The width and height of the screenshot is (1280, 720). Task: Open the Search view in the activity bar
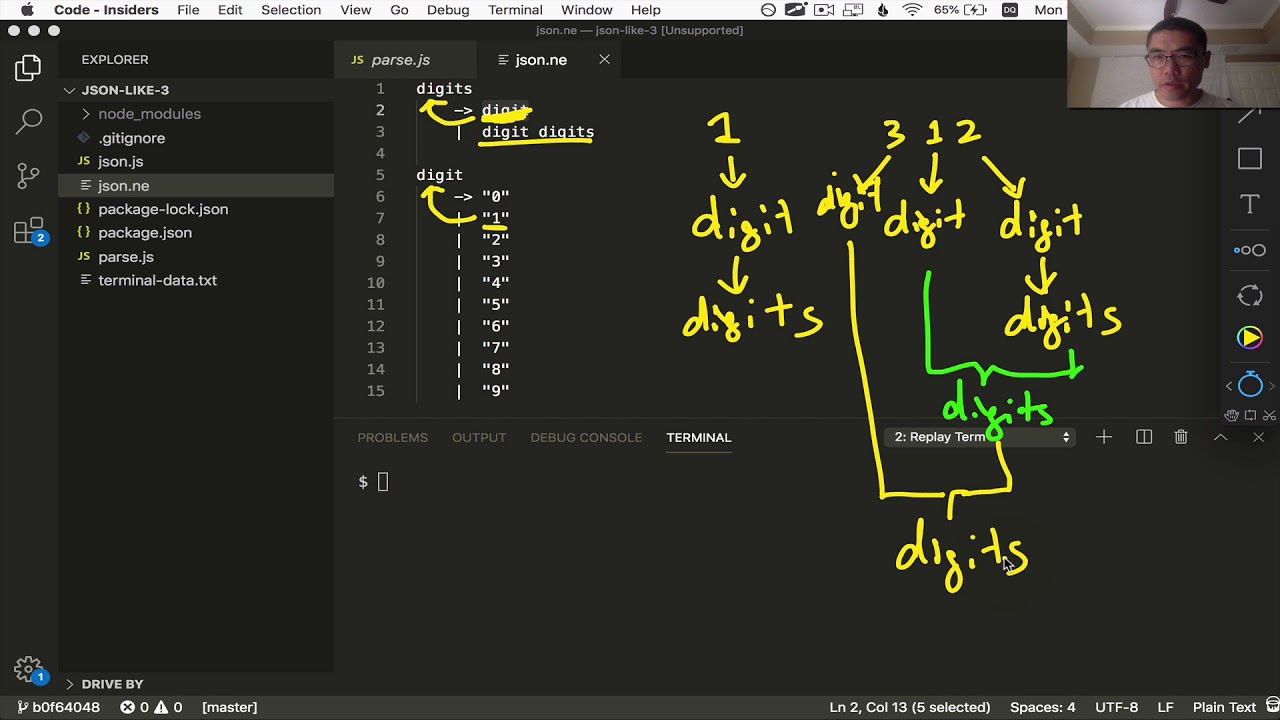[x=28, y=122]
